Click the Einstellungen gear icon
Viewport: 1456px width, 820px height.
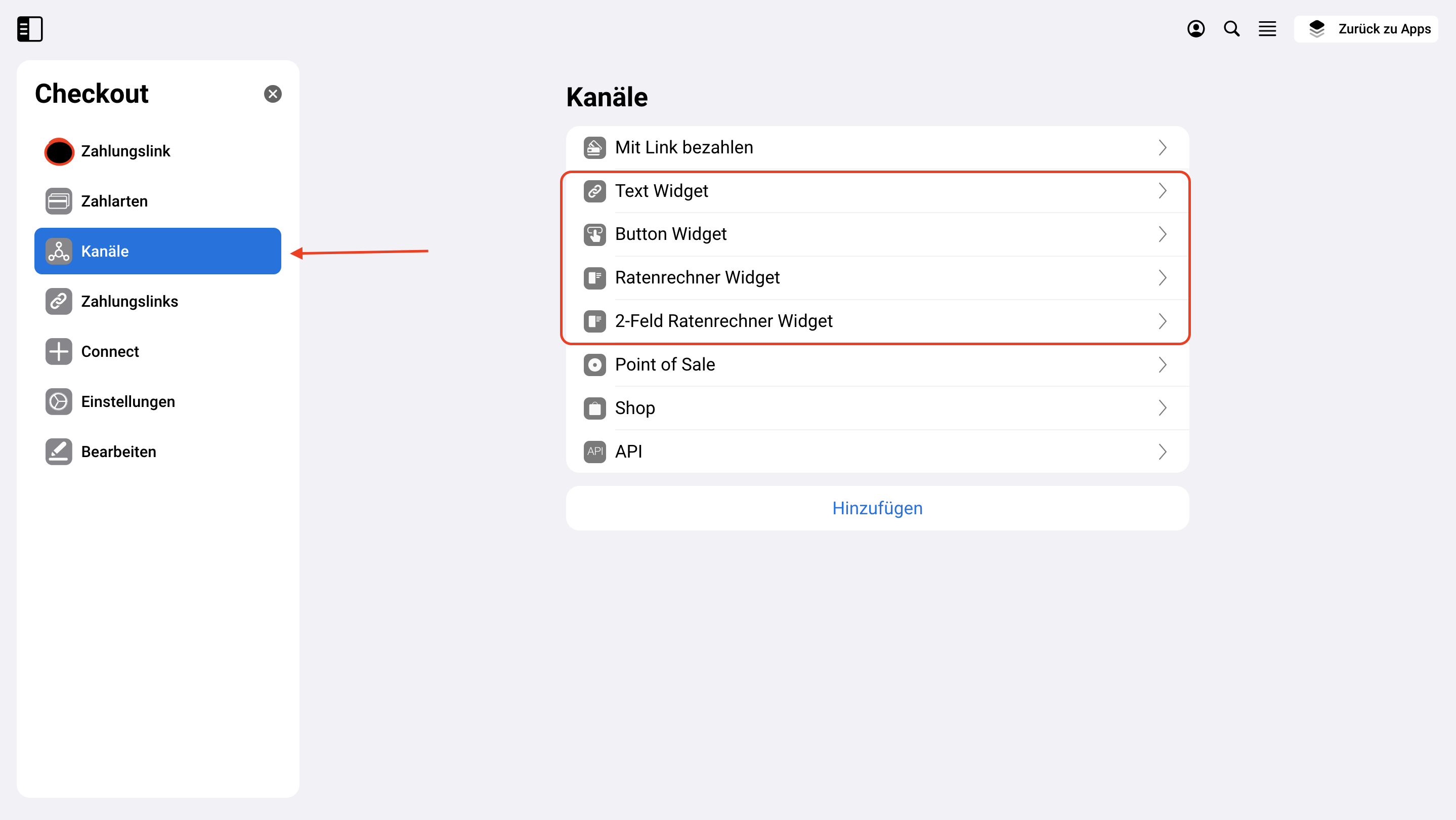click(59, 401)
